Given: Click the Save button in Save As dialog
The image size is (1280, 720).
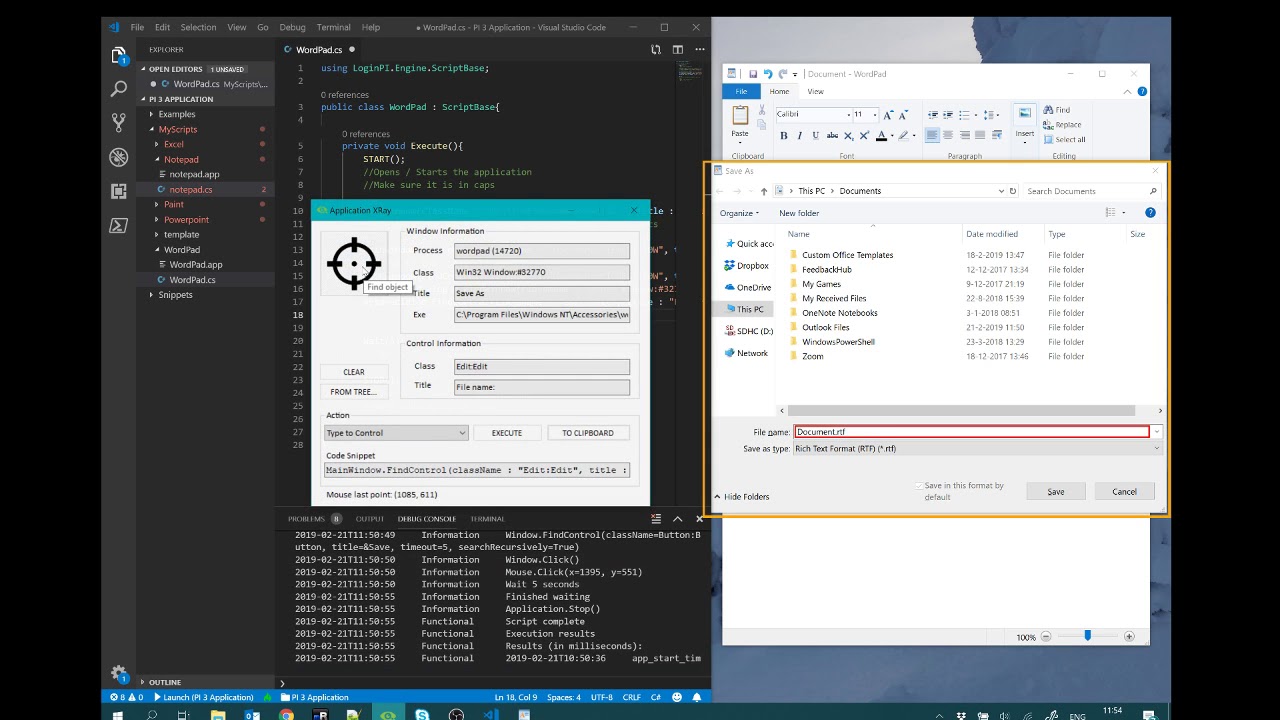Looking at the screenshot, I should click(x=1056, y=492).
